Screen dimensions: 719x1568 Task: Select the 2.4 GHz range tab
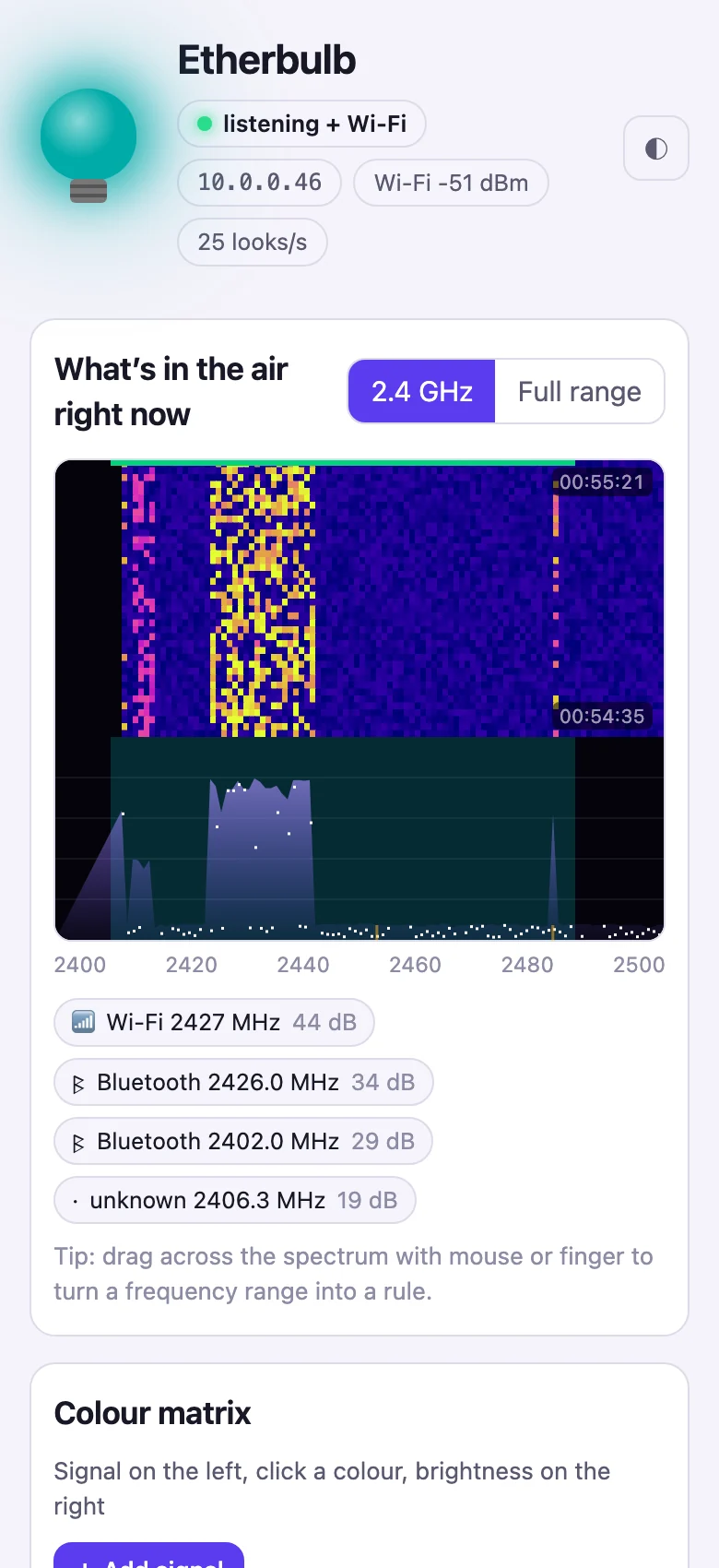(422, 391)
